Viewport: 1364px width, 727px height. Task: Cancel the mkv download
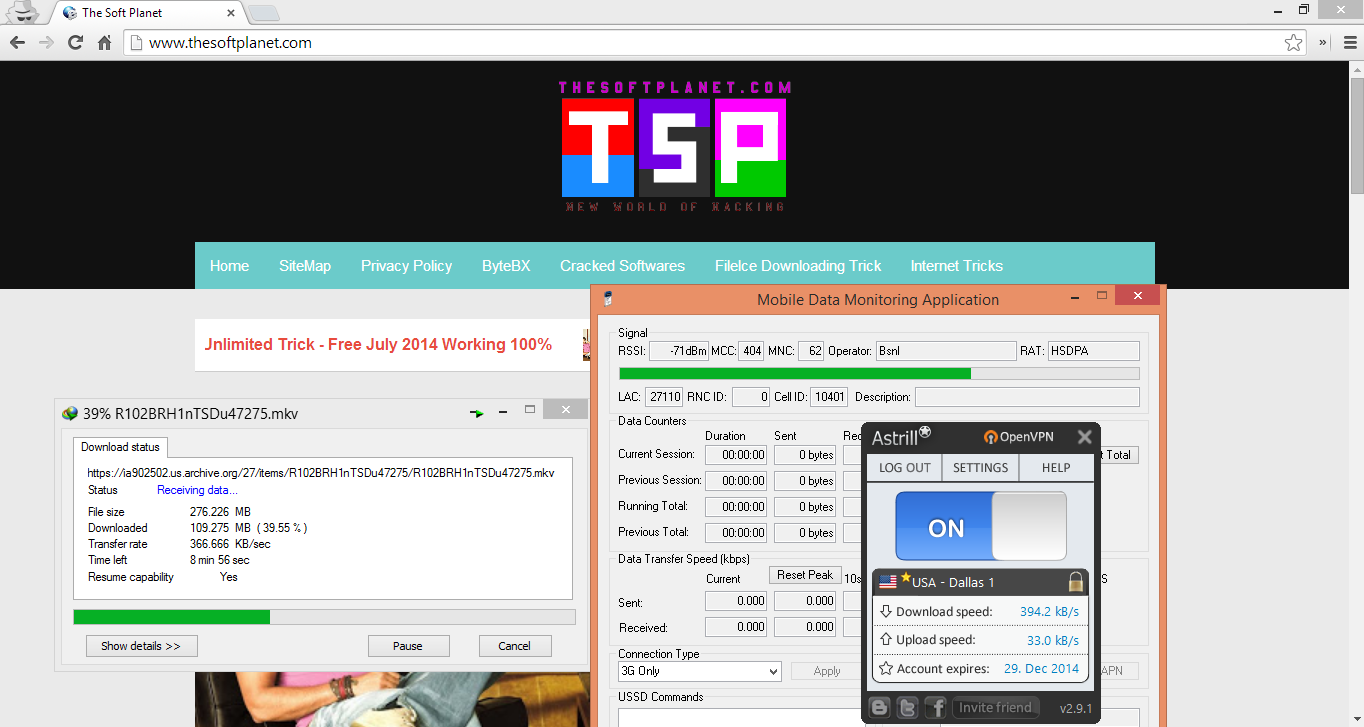pos(514,646)
